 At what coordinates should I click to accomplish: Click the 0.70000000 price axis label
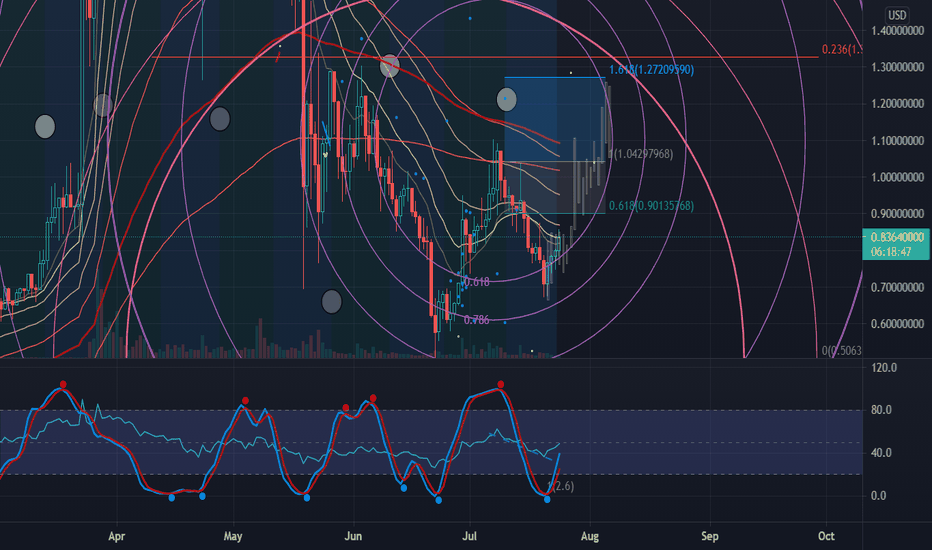tap(897, 288)
